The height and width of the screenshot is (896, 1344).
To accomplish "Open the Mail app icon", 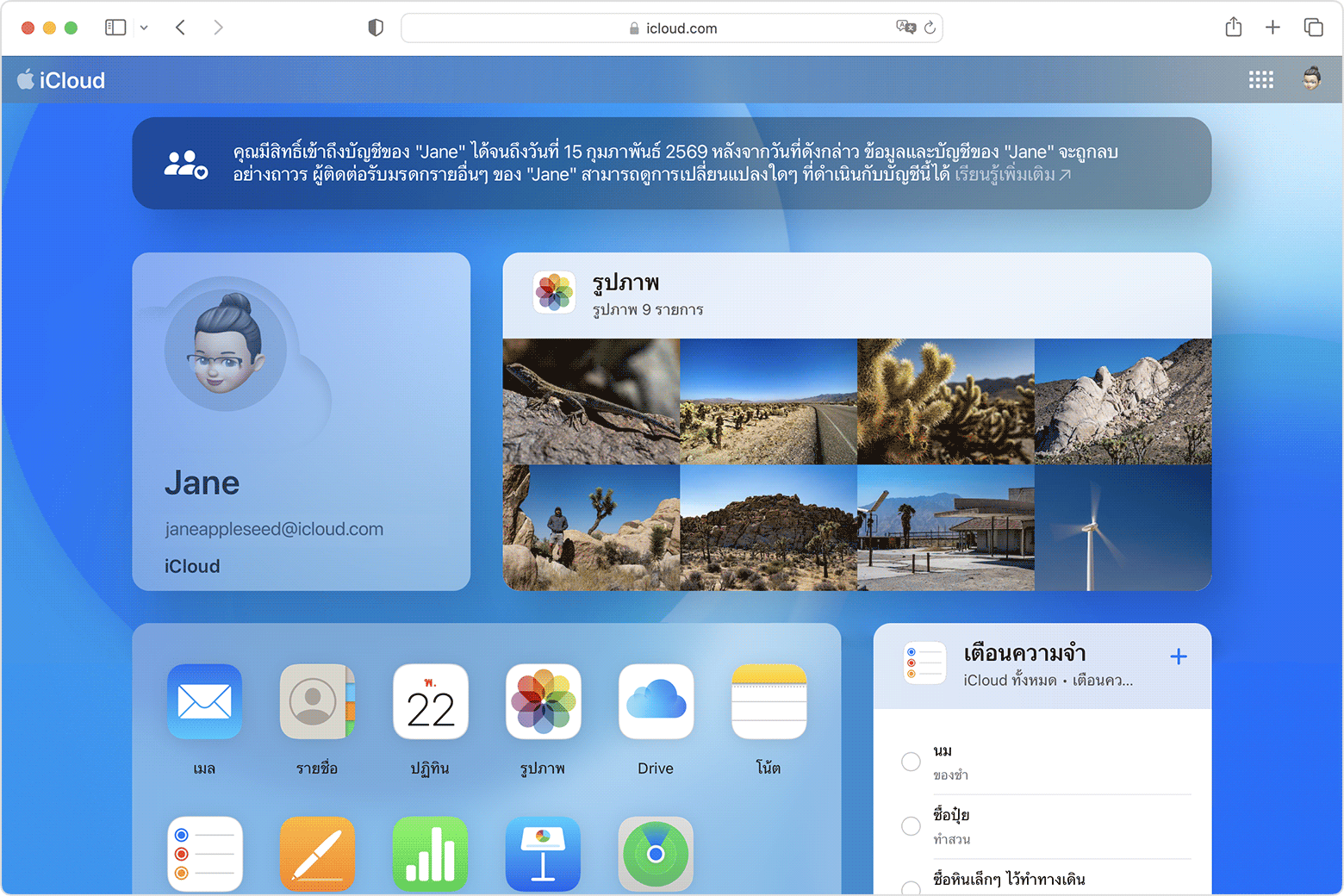I will coord(204,701).
